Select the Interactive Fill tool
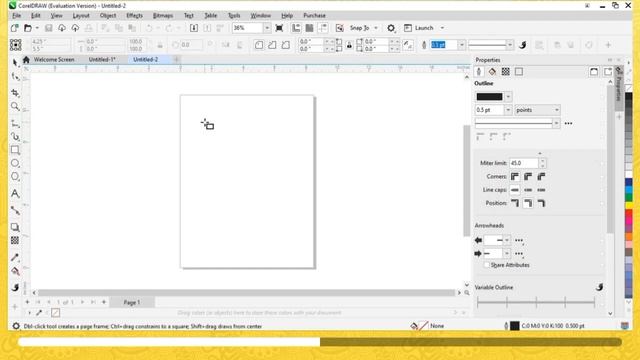Image resolution: width=640 pixels, height=360 pixels. 15,271
